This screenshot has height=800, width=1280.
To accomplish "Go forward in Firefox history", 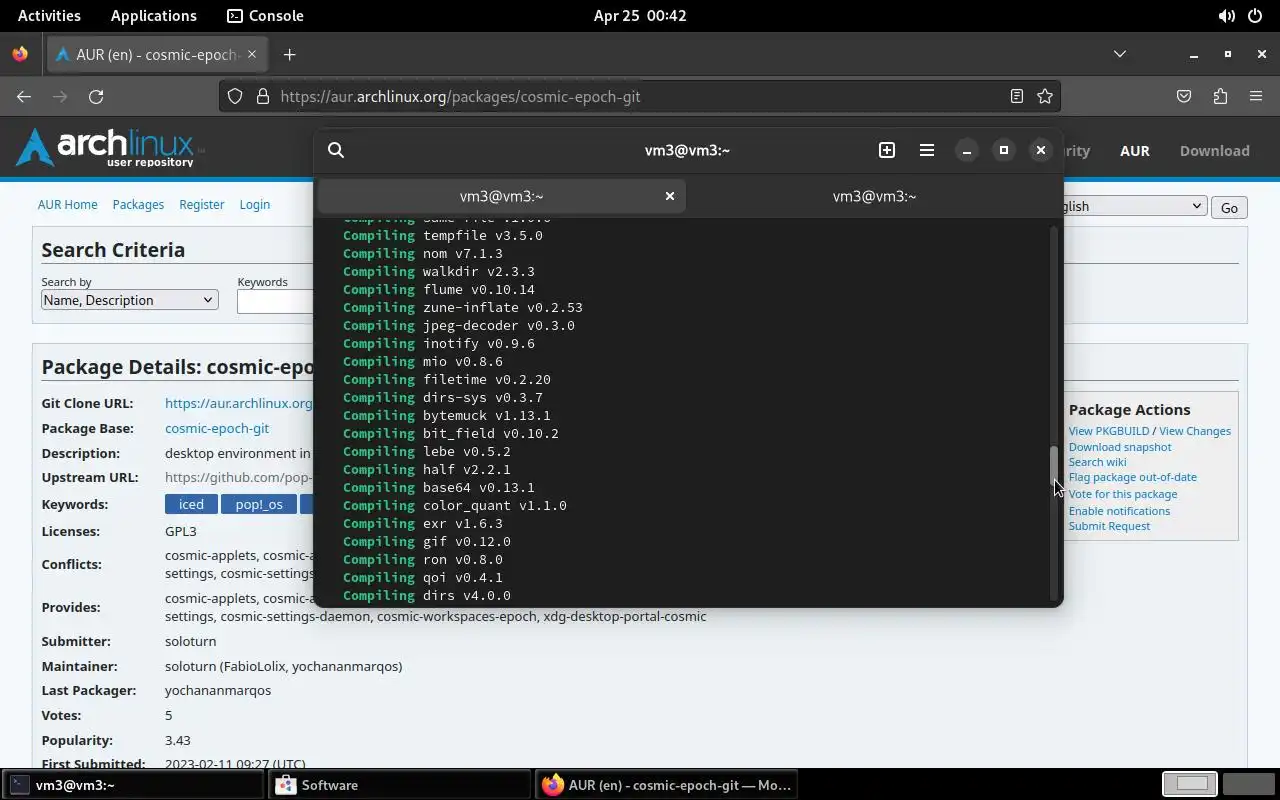I will tap(60, 96).
